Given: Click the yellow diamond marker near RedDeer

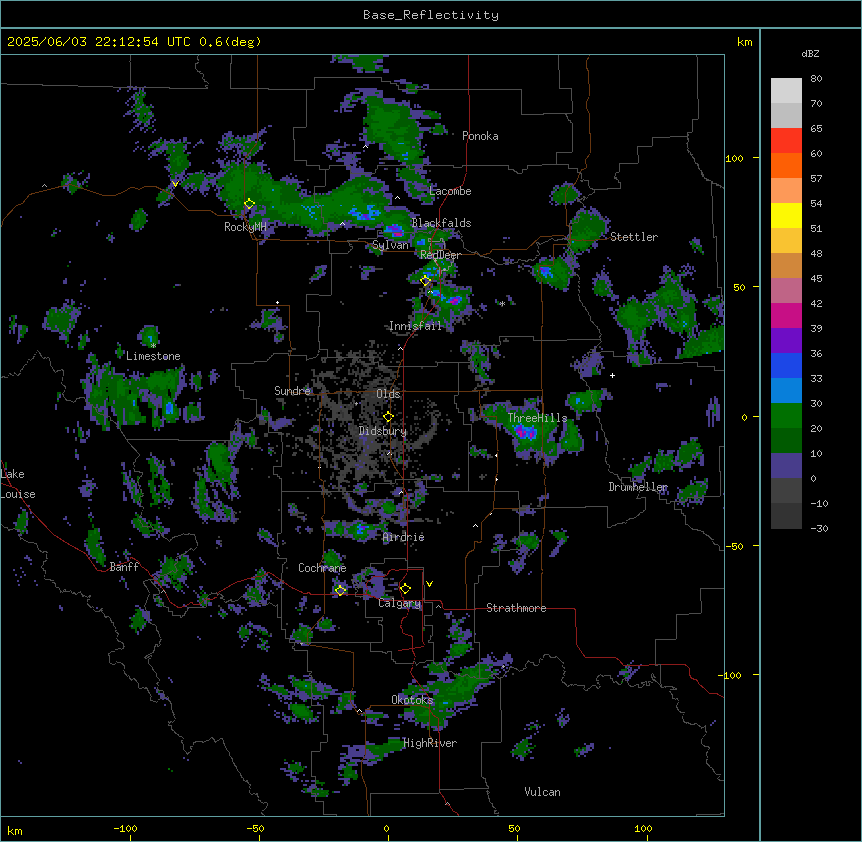Looking at the screenshot, I should [x=425, y=281].
